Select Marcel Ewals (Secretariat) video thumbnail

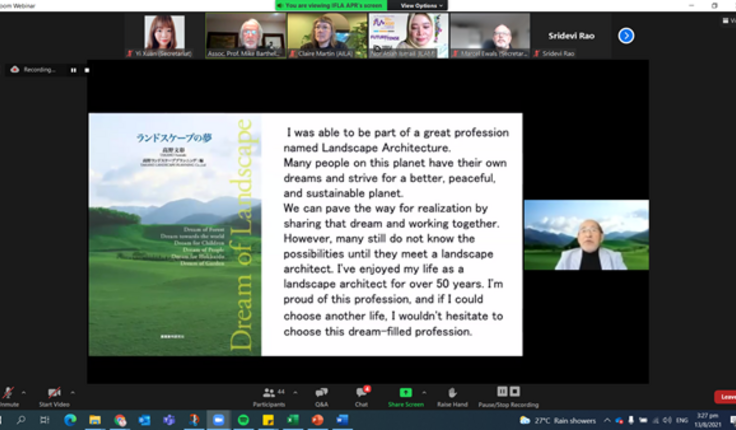490,36
